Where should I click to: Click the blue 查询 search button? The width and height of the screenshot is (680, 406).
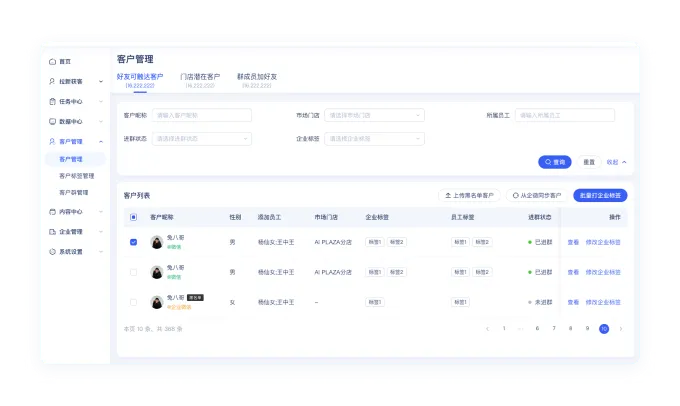click(554, 162)
